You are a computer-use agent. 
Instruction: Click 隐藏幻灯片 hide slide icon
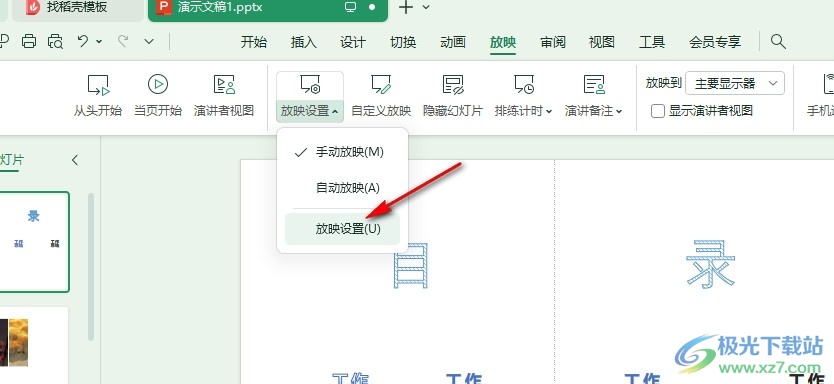[453, 85]
